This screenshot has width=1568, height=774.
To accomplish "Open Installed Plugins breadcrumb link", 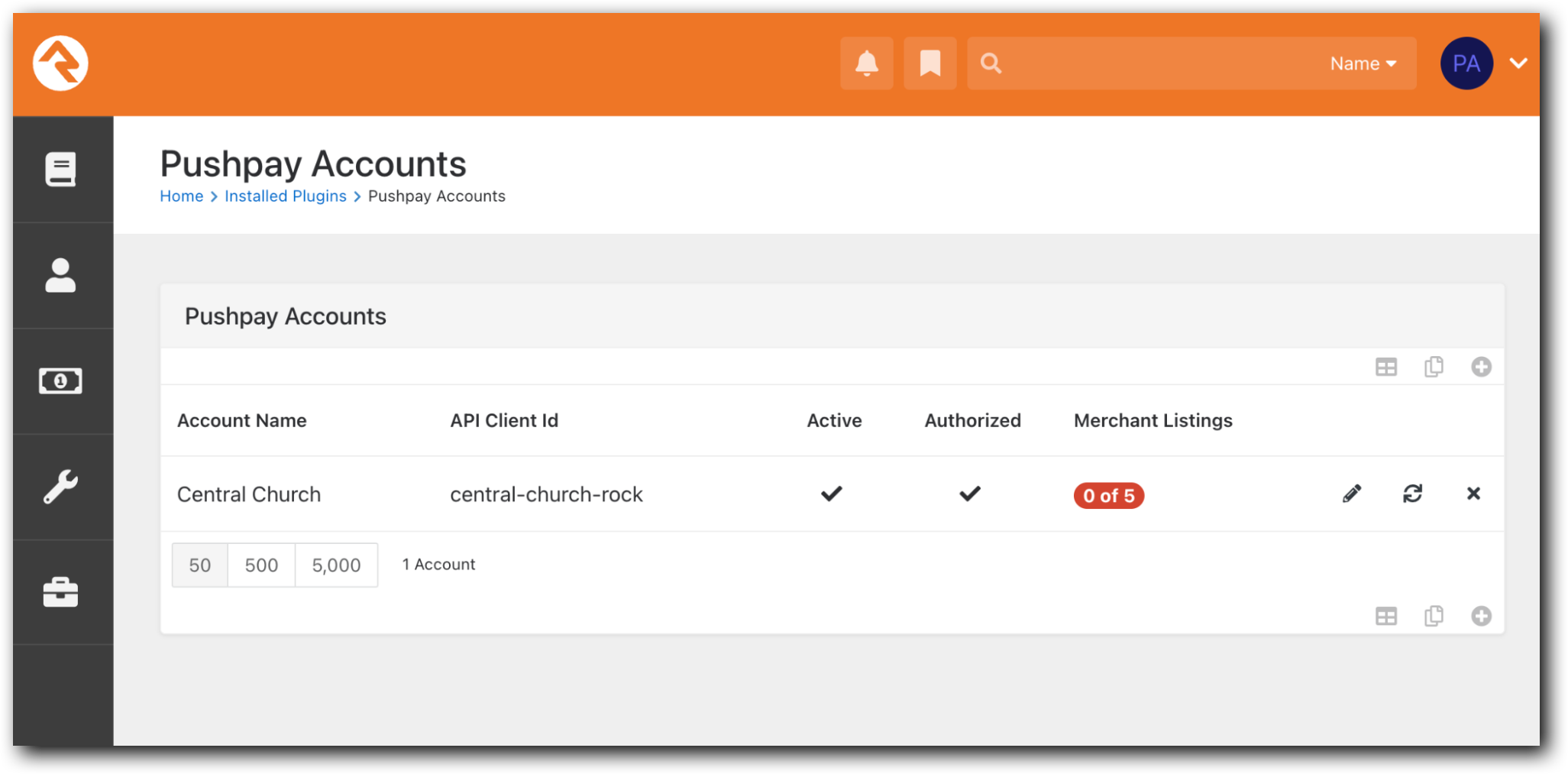I will tap(285, 196).
